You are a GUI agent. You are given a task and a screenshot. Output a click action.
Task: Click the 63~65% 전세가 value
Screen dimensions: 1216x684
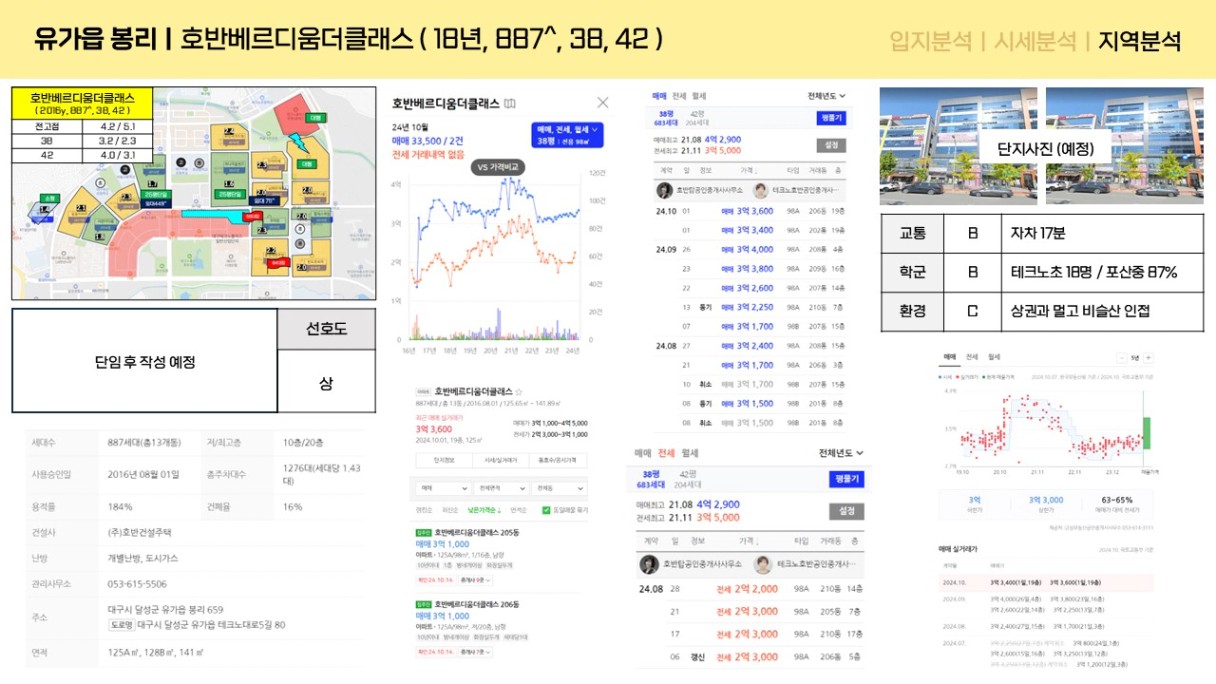coord(1117,499)
